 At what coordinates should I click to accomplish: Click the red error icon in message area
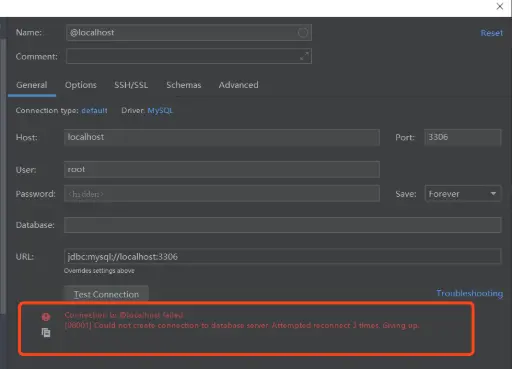[46, 317]
